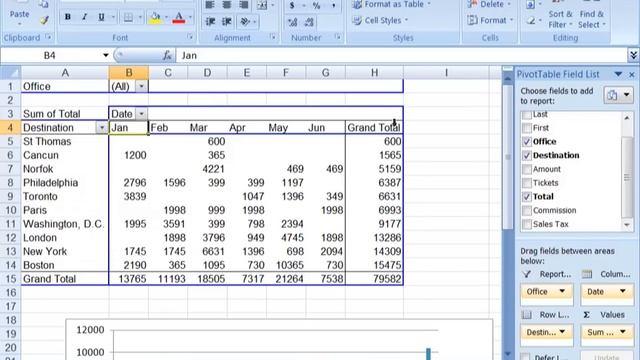This screenshot has height=360, width=640.
Task: Uncheck the Total field checkbox
Action: point(527,197)
